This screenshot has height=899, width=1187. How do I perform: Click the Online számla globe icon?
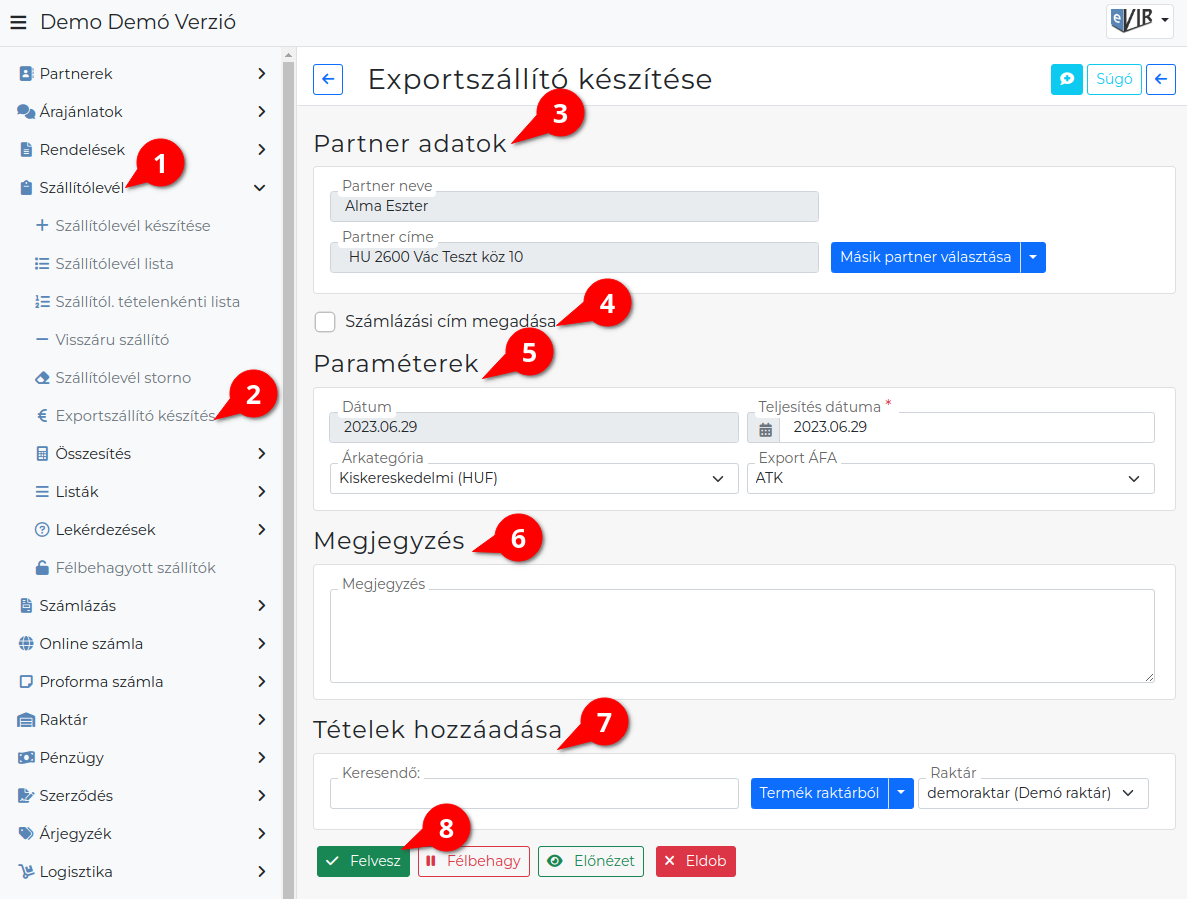click(26, 643)
